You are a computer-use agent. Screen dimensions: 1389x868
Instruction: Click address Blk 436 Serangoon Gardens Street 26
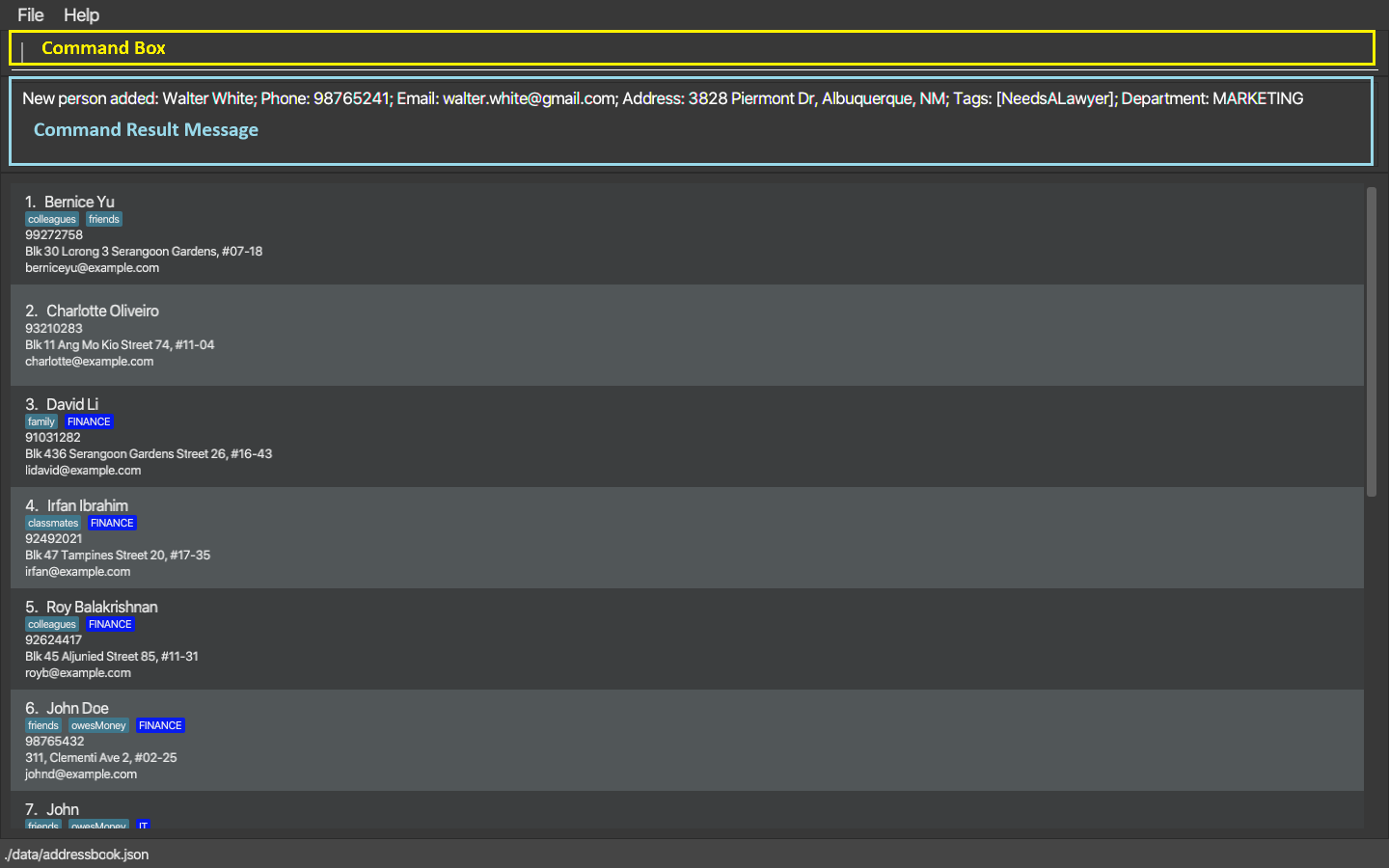pyautogui.click(x=149, y=454)
